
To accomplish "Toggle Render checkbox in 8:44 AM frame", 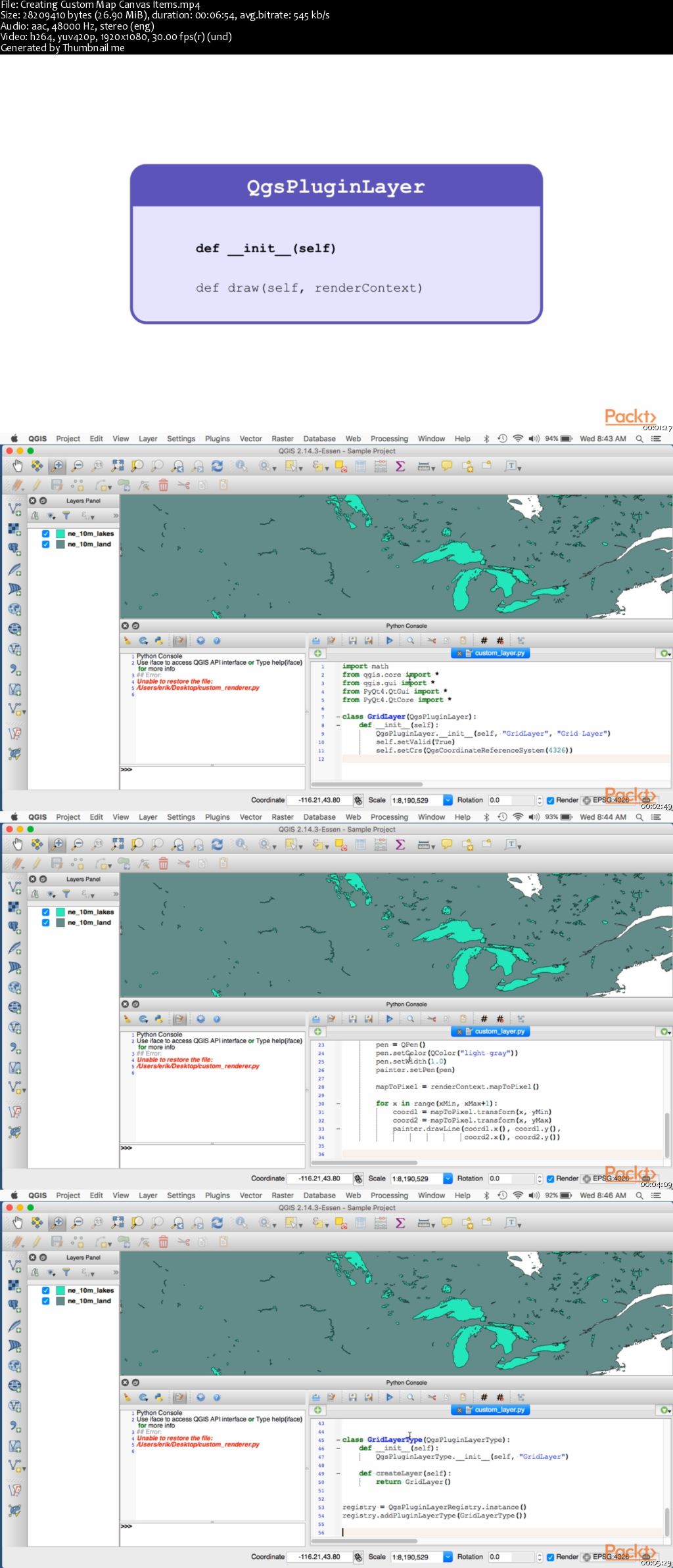I will click(x=550, y=1178).
